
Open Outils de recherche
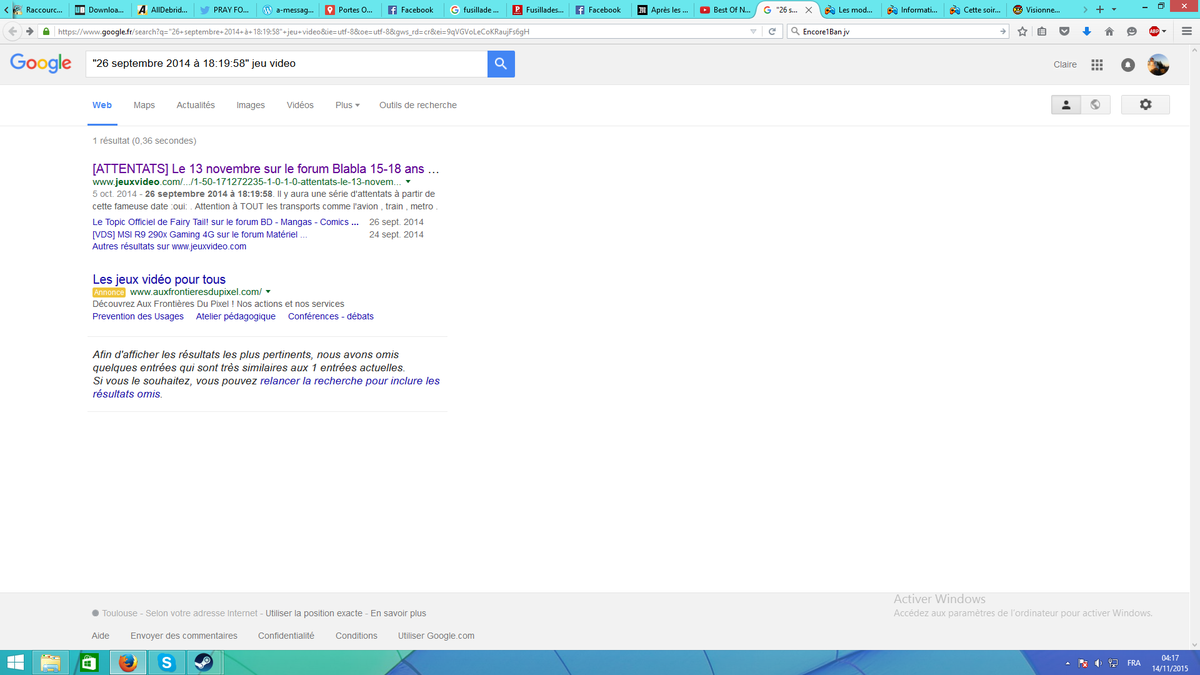418,105
